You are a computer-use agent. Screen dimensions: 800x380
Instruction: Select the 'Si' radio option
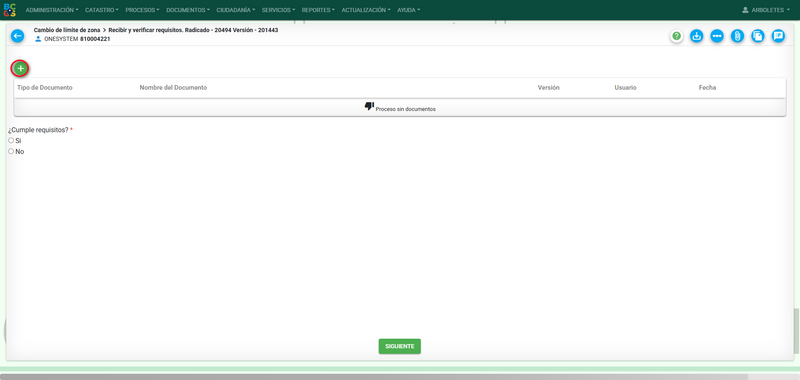[11, 140]
